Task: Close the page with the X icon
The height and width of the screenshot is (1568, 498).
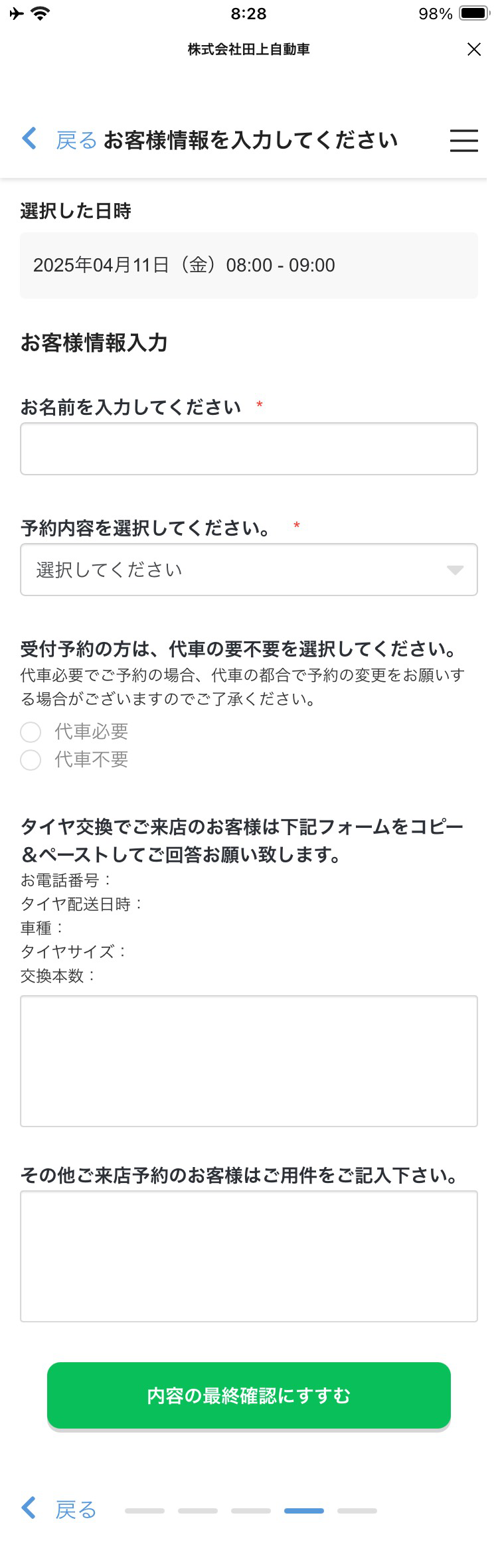Action: (473, 49)
